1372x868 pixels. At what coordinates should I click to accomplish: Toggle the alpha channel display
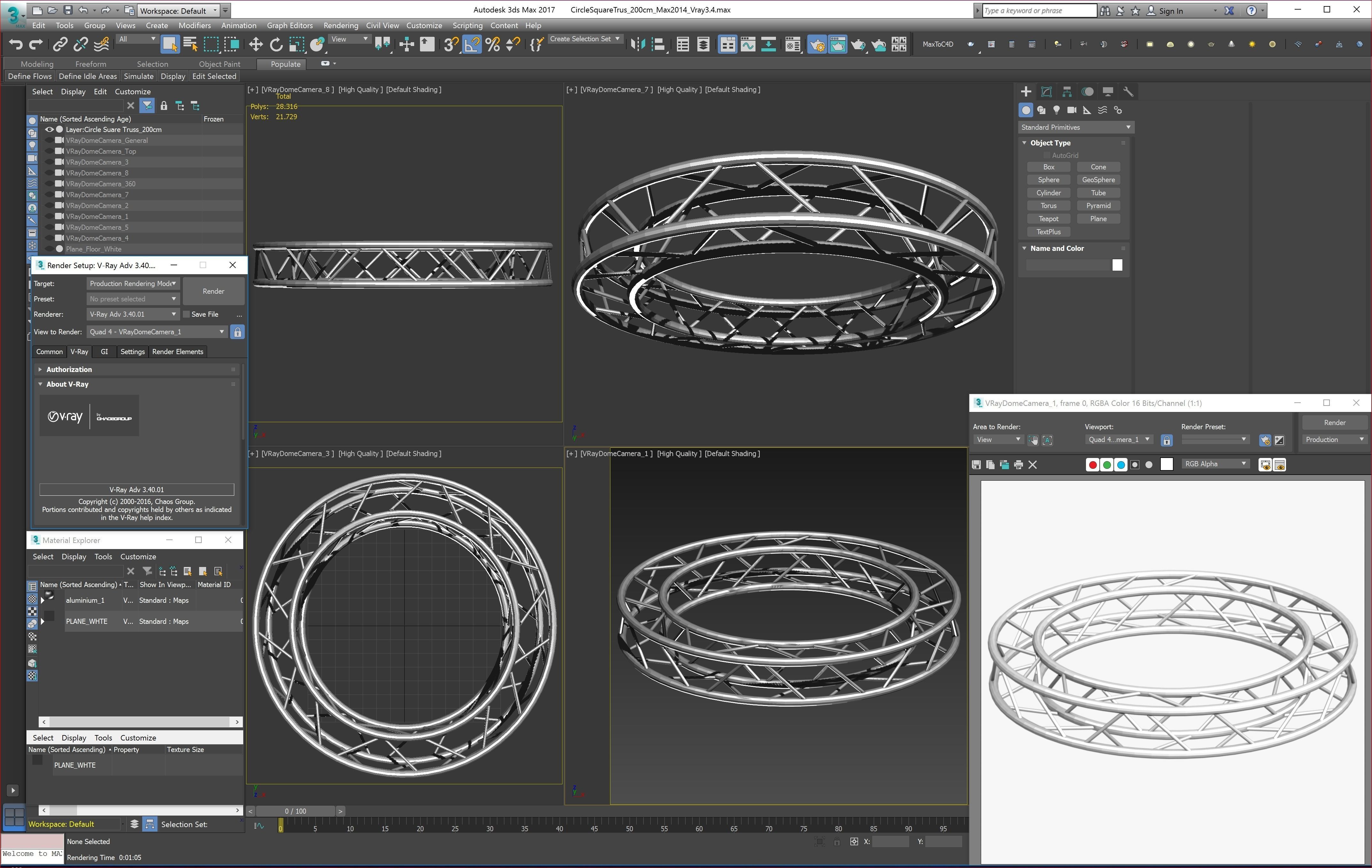[x=1135, y=465]
